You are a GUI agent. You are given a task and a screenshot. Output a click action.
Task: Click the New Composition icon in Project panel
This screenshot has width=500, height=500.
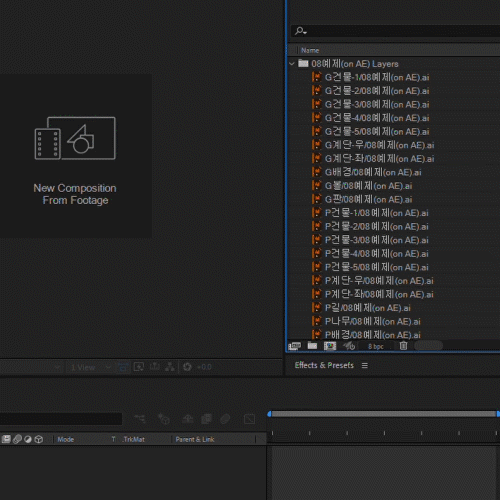(x=330, y=346)
